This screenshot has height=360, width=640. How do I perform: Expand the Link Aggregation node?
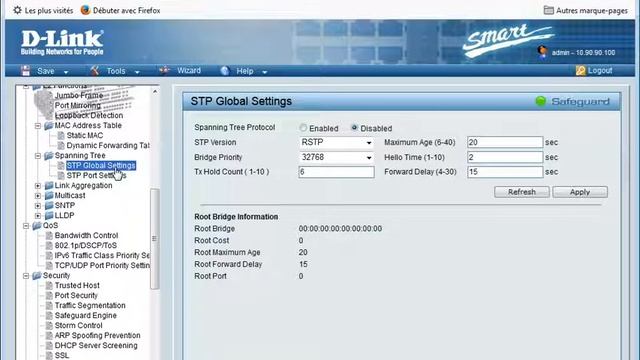pos(38,186)
